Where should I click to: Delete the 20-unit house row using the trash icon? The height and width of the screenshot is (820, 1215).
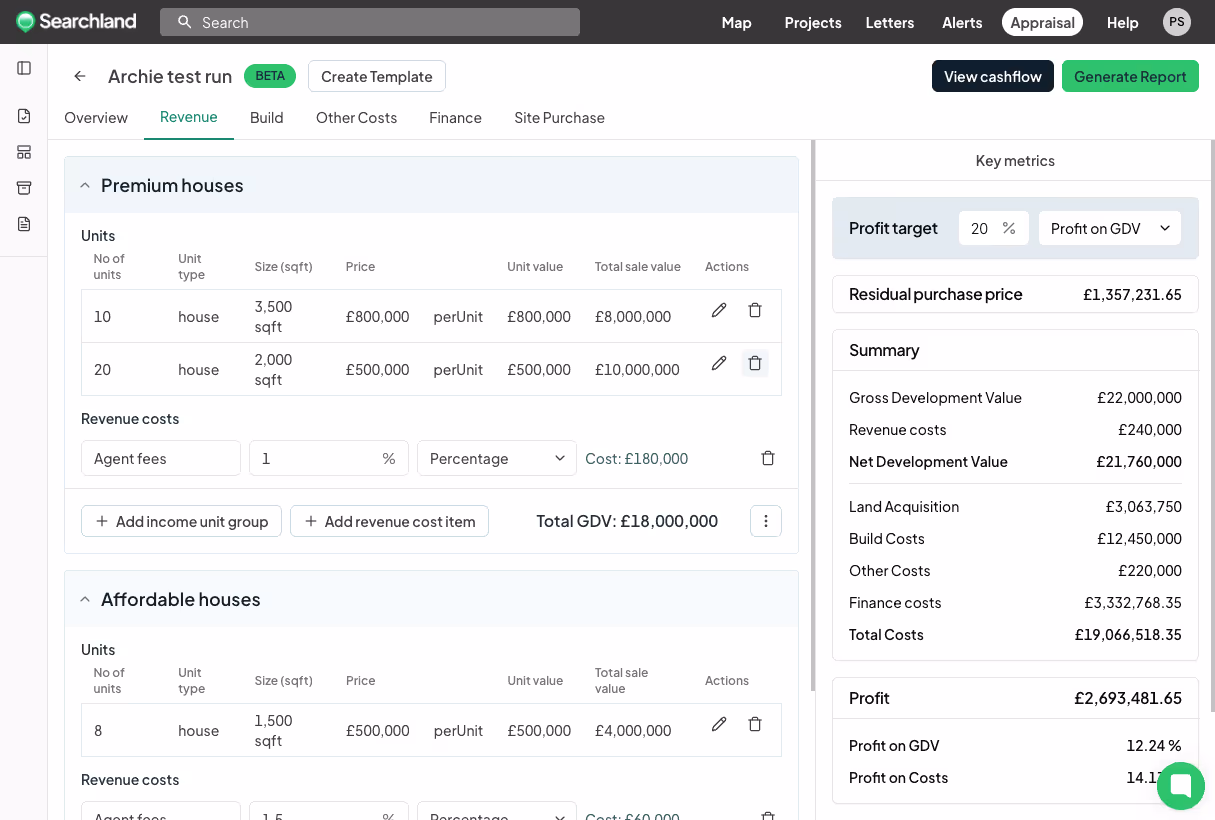[x=755, y=363]
